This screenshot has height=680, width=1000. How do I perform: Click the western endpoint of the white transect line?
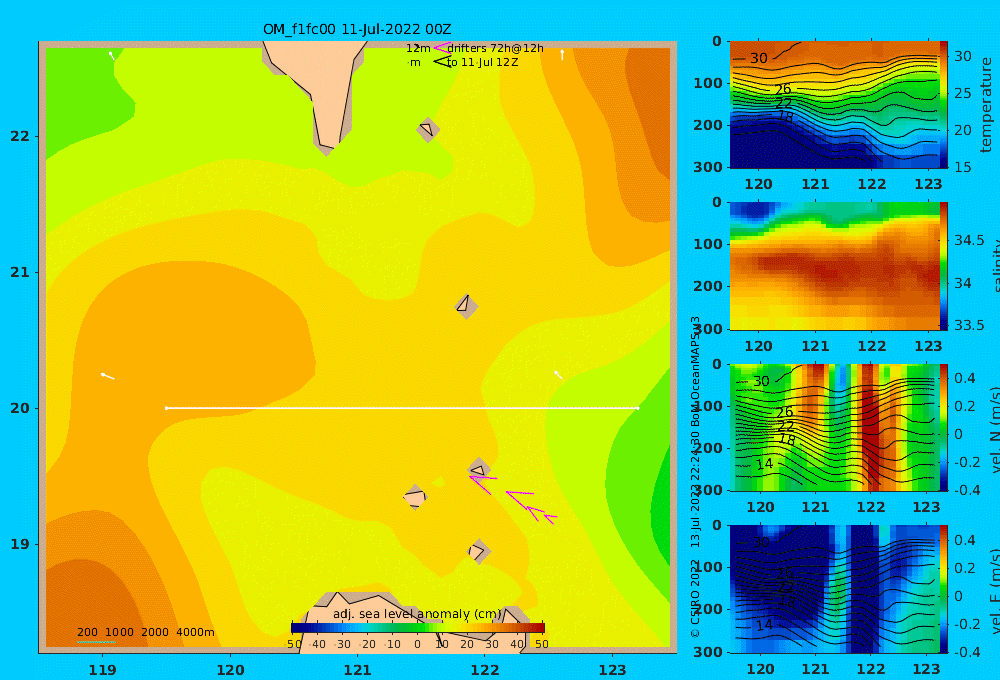(x=166, y=408)
